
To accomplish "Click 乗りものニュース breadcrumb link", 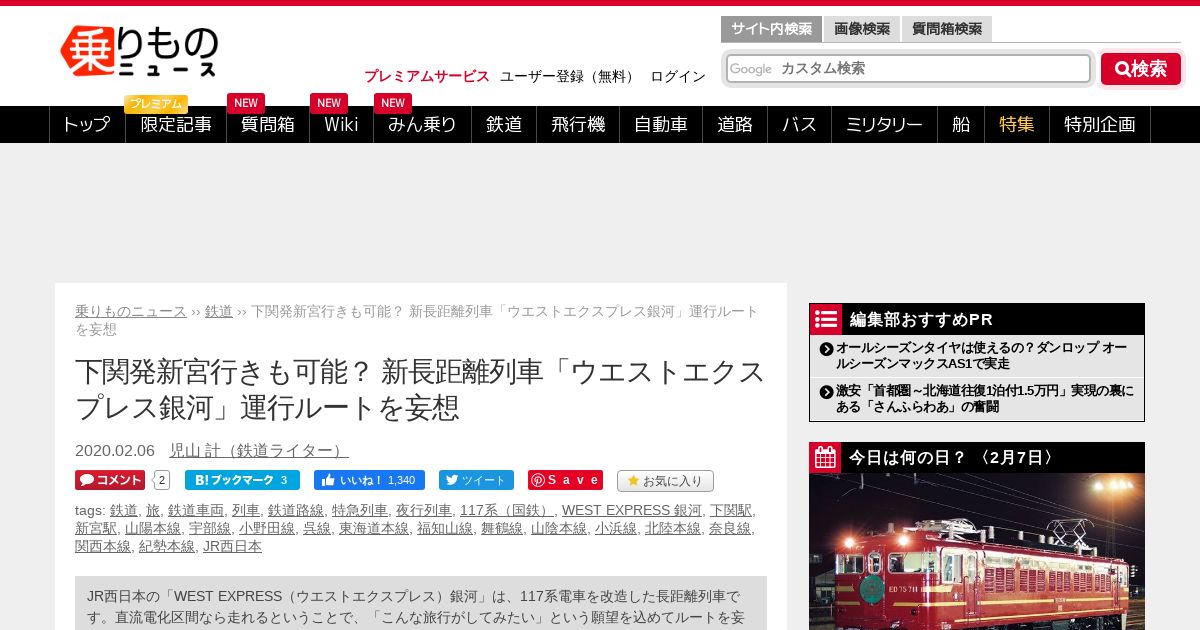I will pyautogui.click(x=131, y=311).
